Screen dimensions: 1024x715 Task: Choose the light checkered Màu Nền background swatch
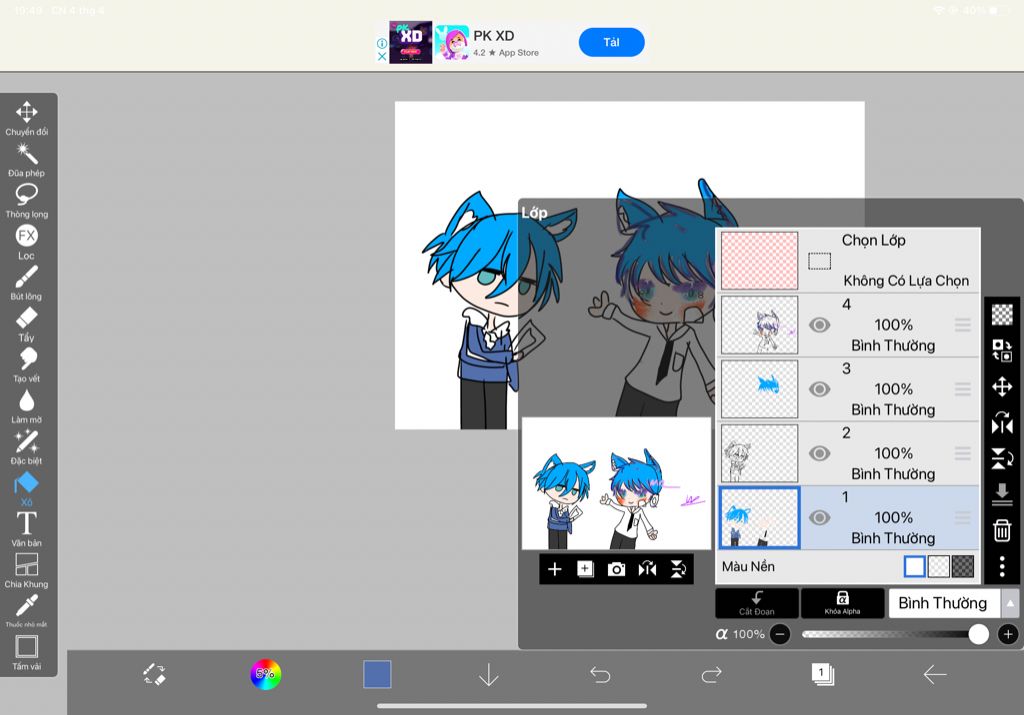pos(938,566)
